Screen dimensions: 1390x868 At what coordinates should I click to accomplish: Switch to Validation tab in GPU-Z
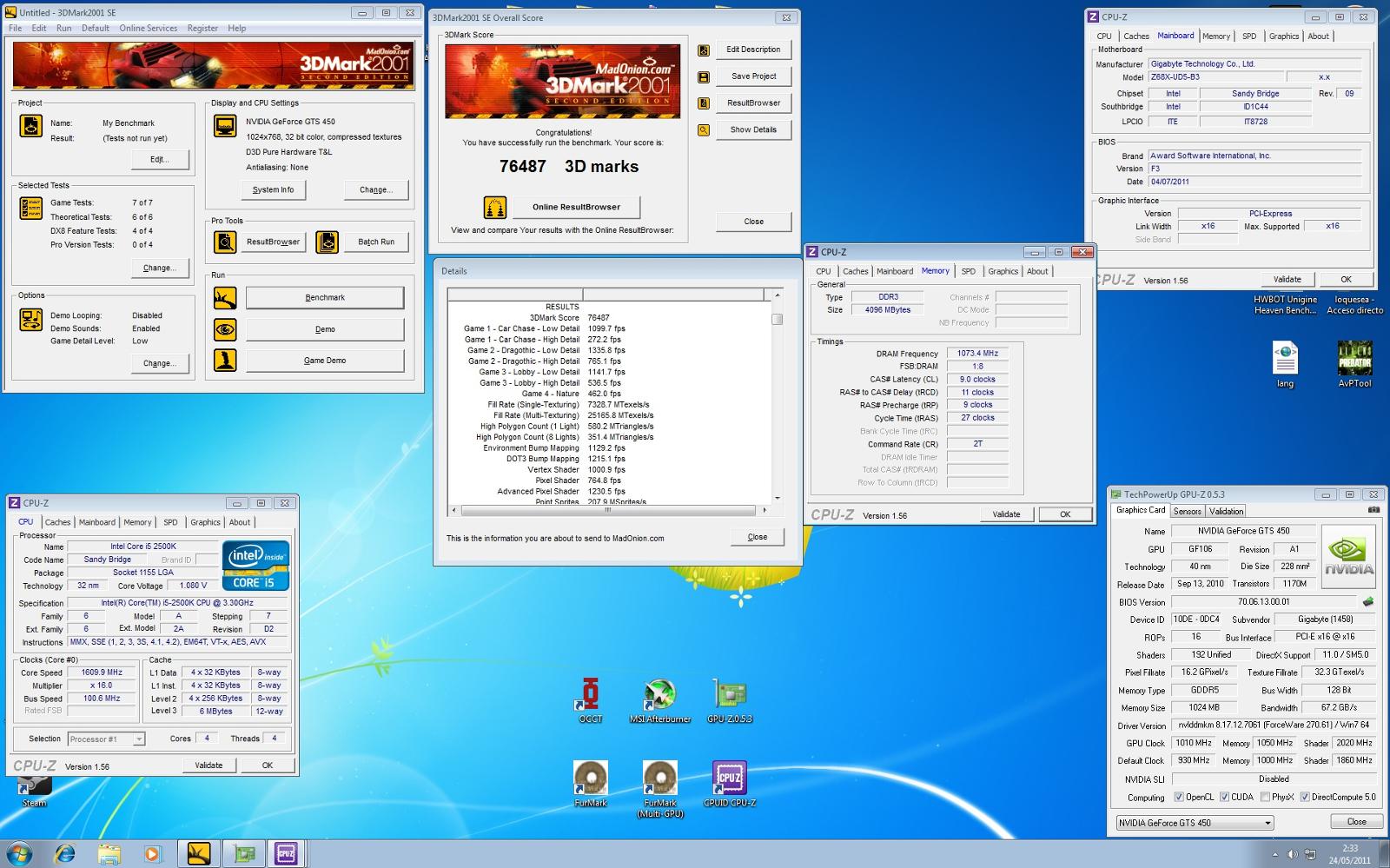click(x=1226, y=511)
